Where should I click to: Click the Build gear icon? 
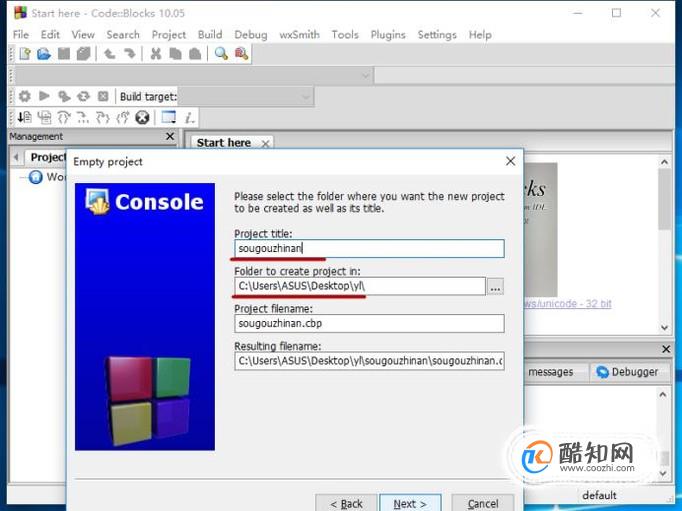(25, 96)
